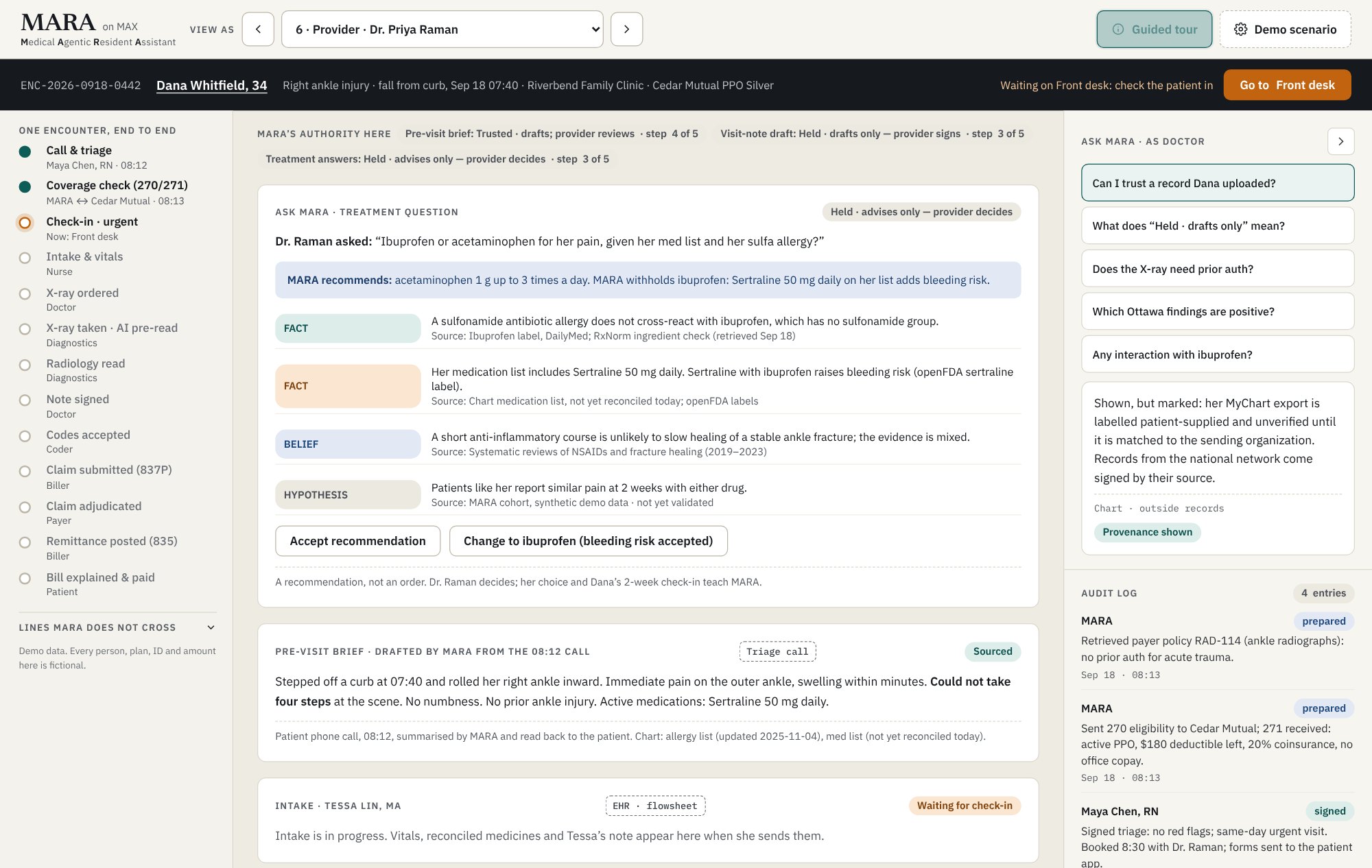The height and width of the screenshot is (868, 1372).
Task: Click the Waiting for check-in badge
Action: click(x=965, y=806)
